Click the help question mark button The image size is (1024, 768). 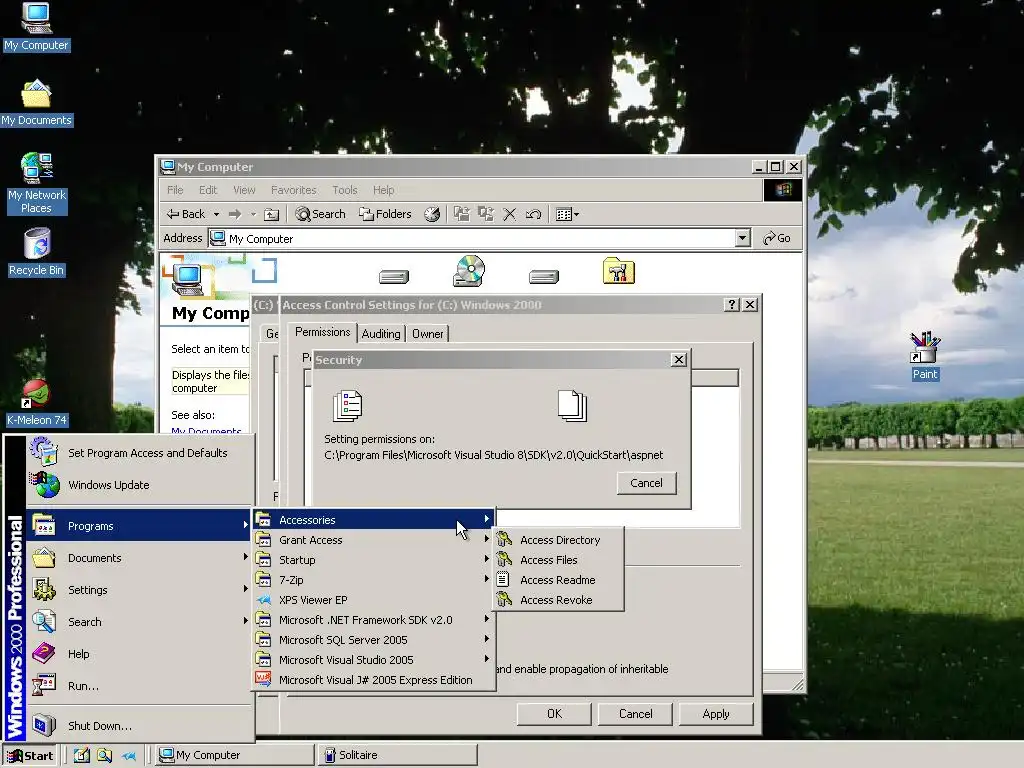(731, 305)
